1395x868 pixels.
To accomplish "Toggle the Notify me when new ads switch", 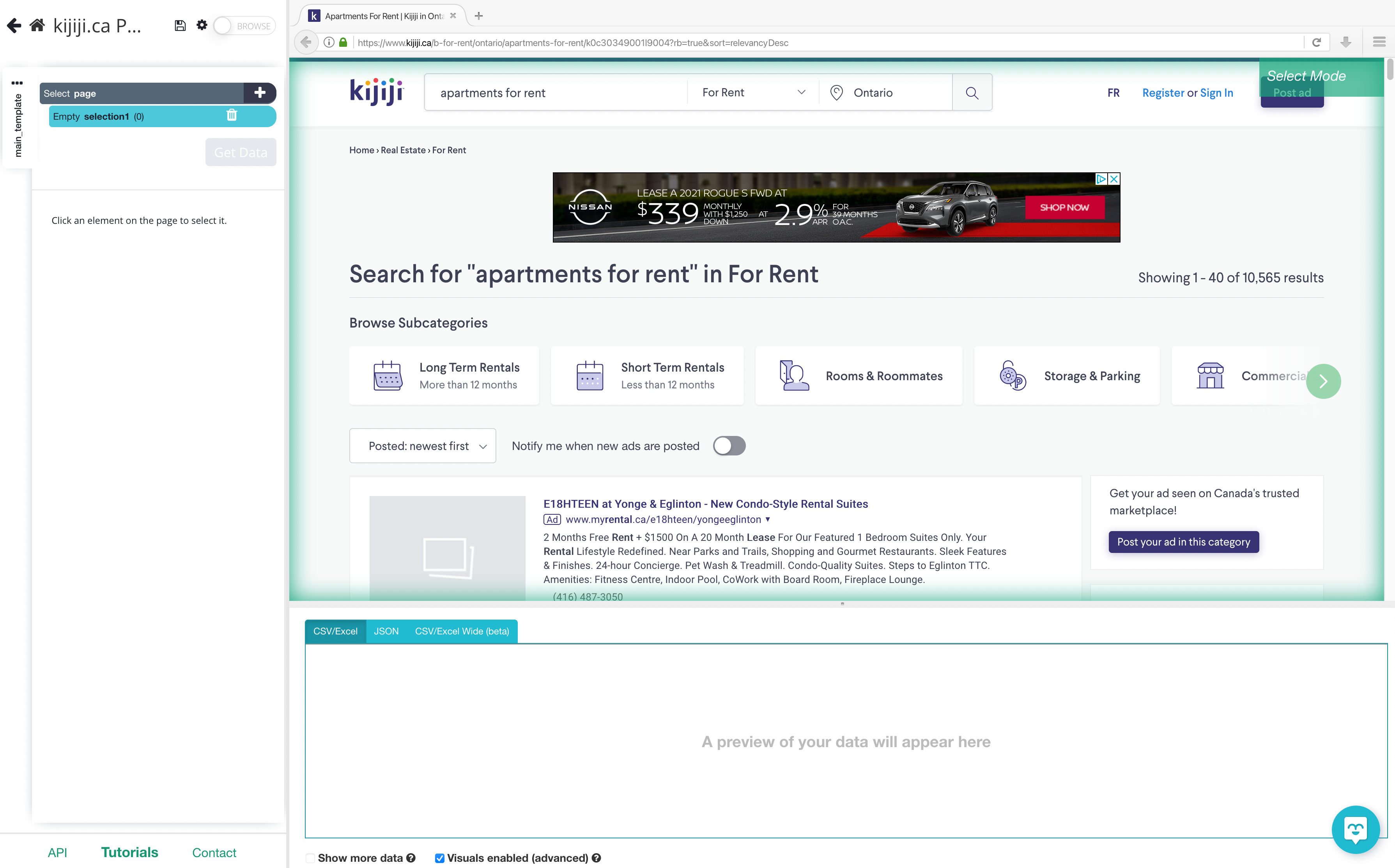I will (x=729, y=445).
